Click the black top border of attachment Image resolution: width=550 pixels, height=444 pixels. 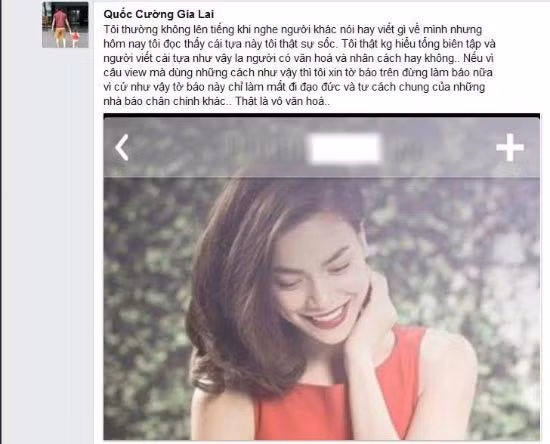(x=322, y=115)
